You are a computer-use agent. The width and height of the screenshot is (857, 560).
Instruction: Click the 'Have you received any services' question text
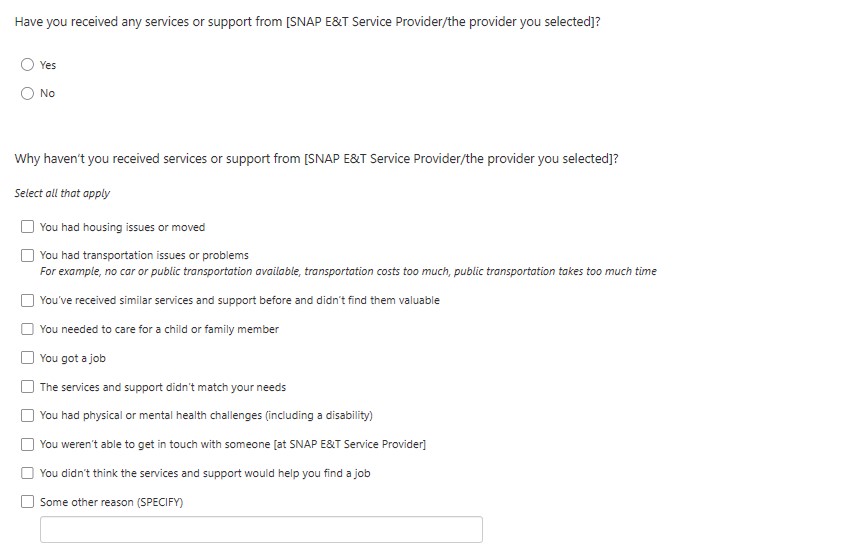(307, 22)
